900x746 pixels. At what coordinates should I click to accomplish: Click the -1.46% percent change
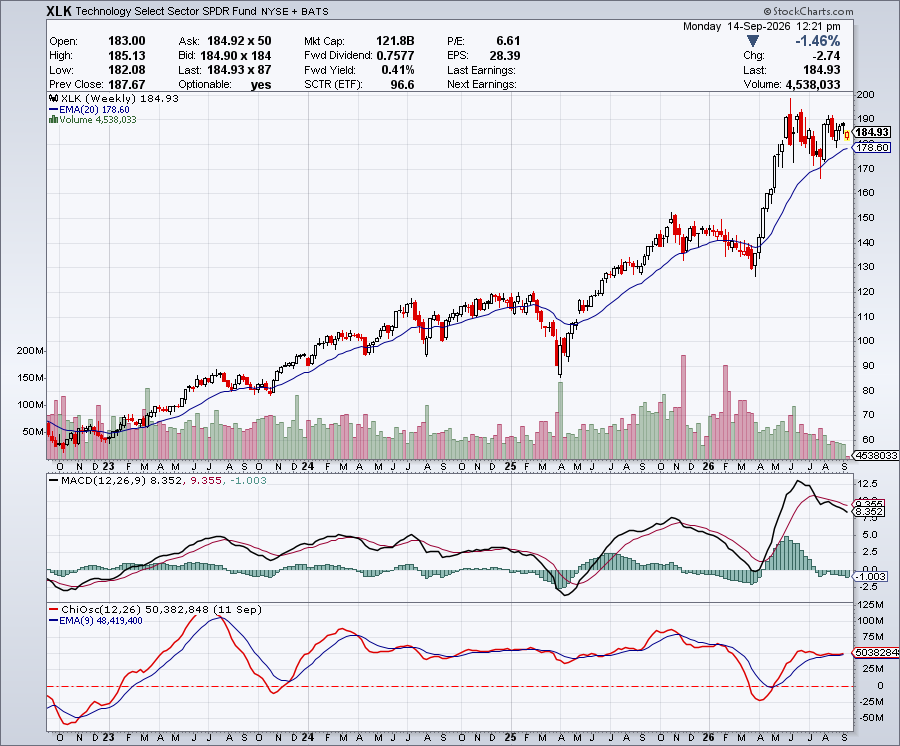coord(817,41)
